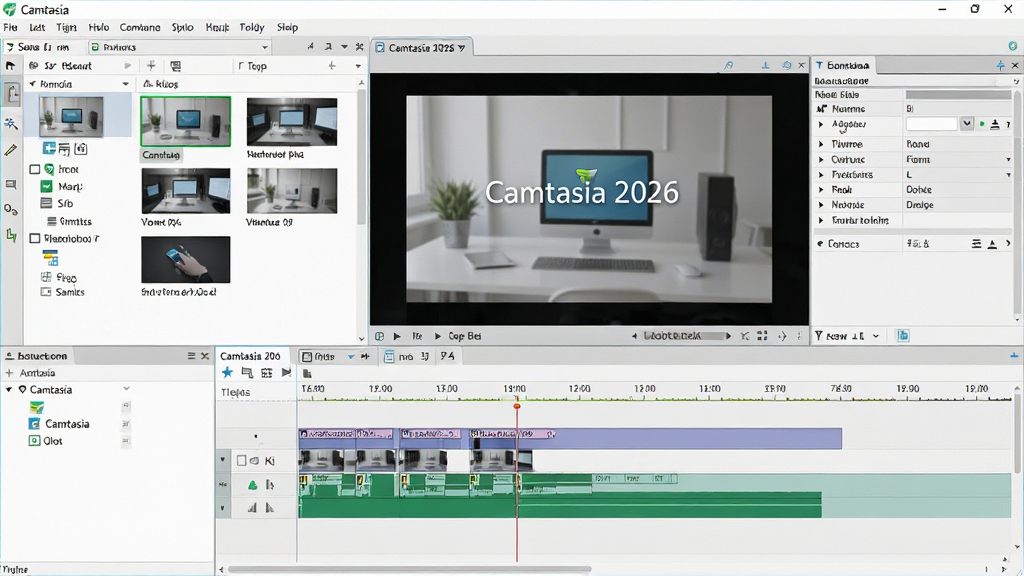
Task: Collapse the Camtasia node in project tree
Action: 9,389
